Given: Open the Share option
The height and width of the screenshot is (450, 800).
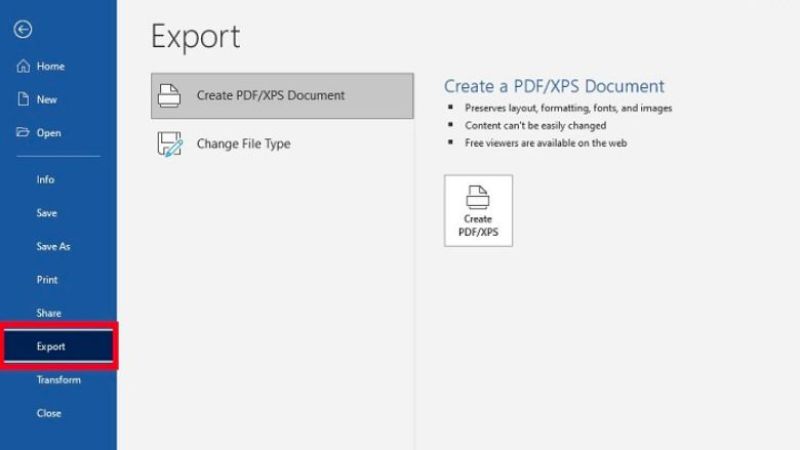Looking at the screenshot, I should click(49, 313).
